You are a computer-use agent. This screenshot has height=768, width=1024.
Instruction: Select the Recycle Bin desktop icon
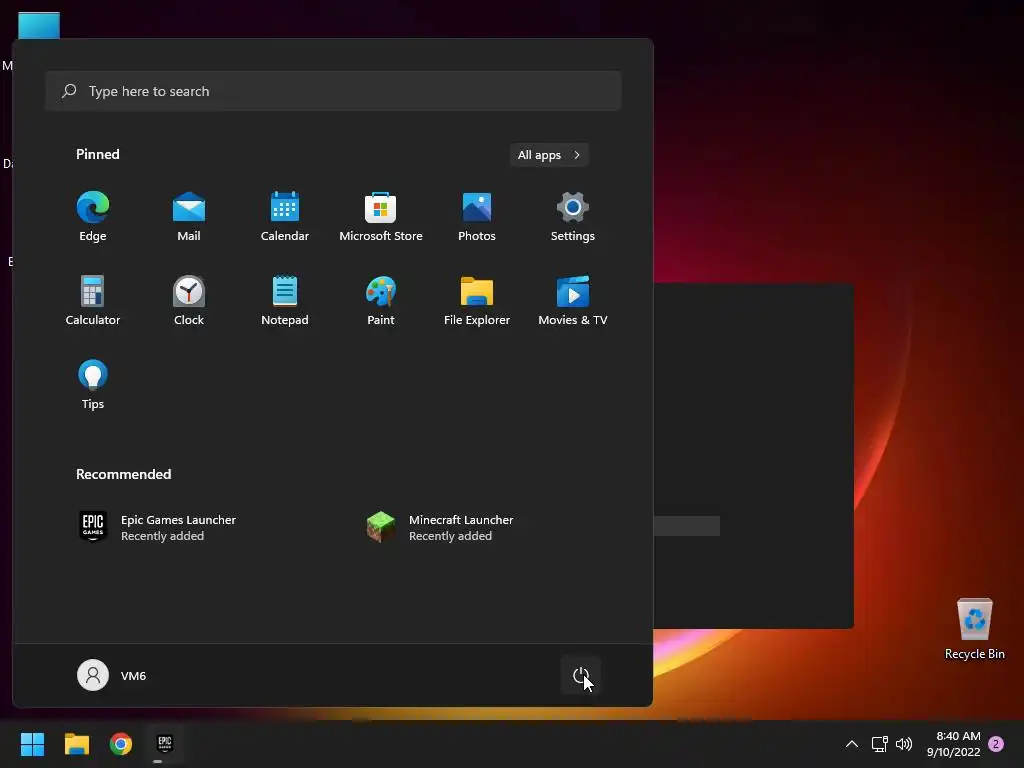[x=974, y=628]
